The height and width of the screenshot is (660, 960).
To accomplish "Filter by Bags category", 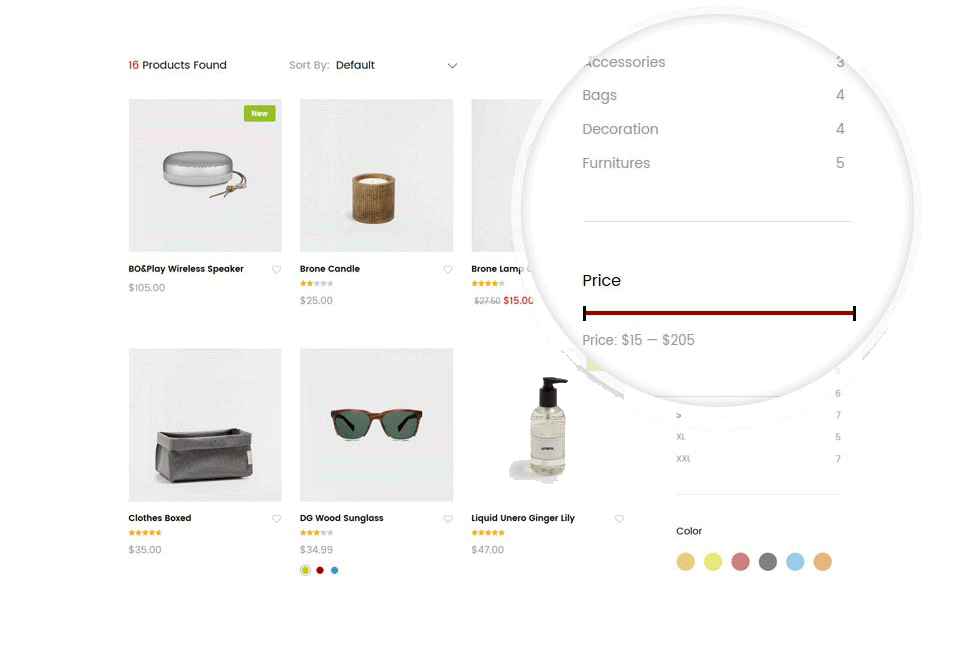I will pyautogui.click(x=599, y=96).
